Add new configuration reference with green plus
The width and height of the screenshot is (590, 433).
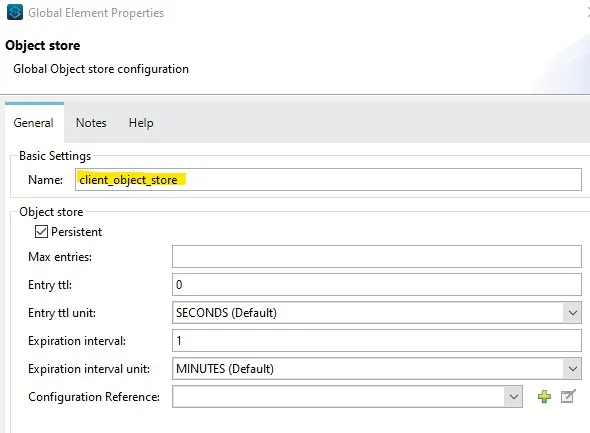(x=544, y=397)
